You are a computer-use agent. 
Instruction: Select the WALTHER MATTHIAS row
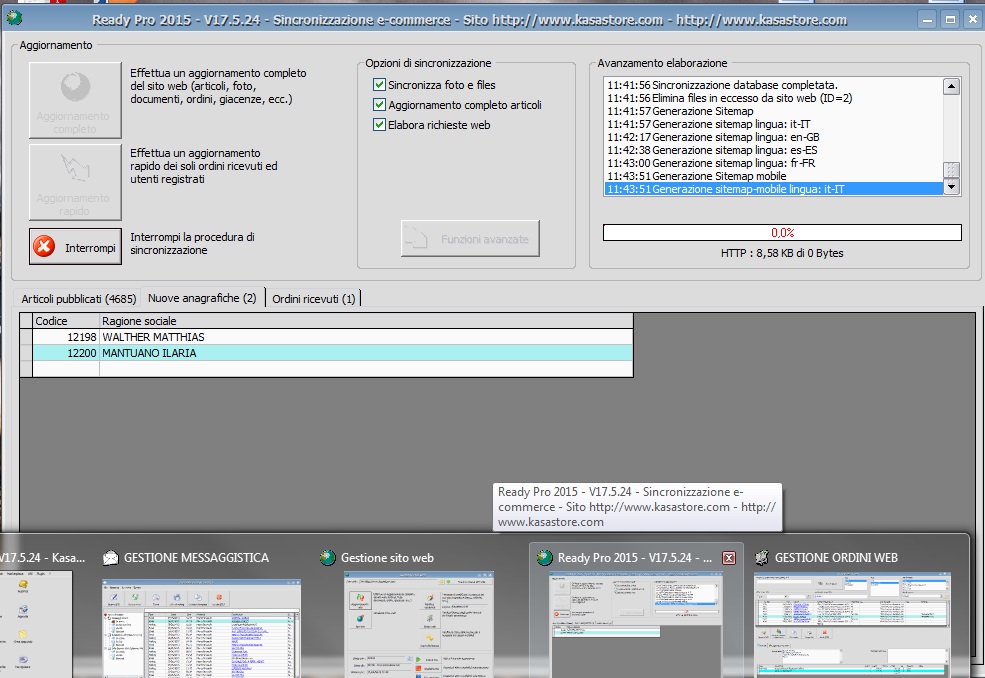click(326, 337)
